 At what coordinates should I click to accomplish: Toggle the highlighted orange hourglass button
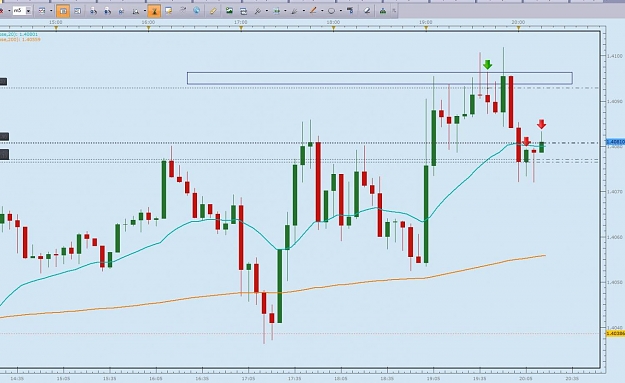point(154,11)
